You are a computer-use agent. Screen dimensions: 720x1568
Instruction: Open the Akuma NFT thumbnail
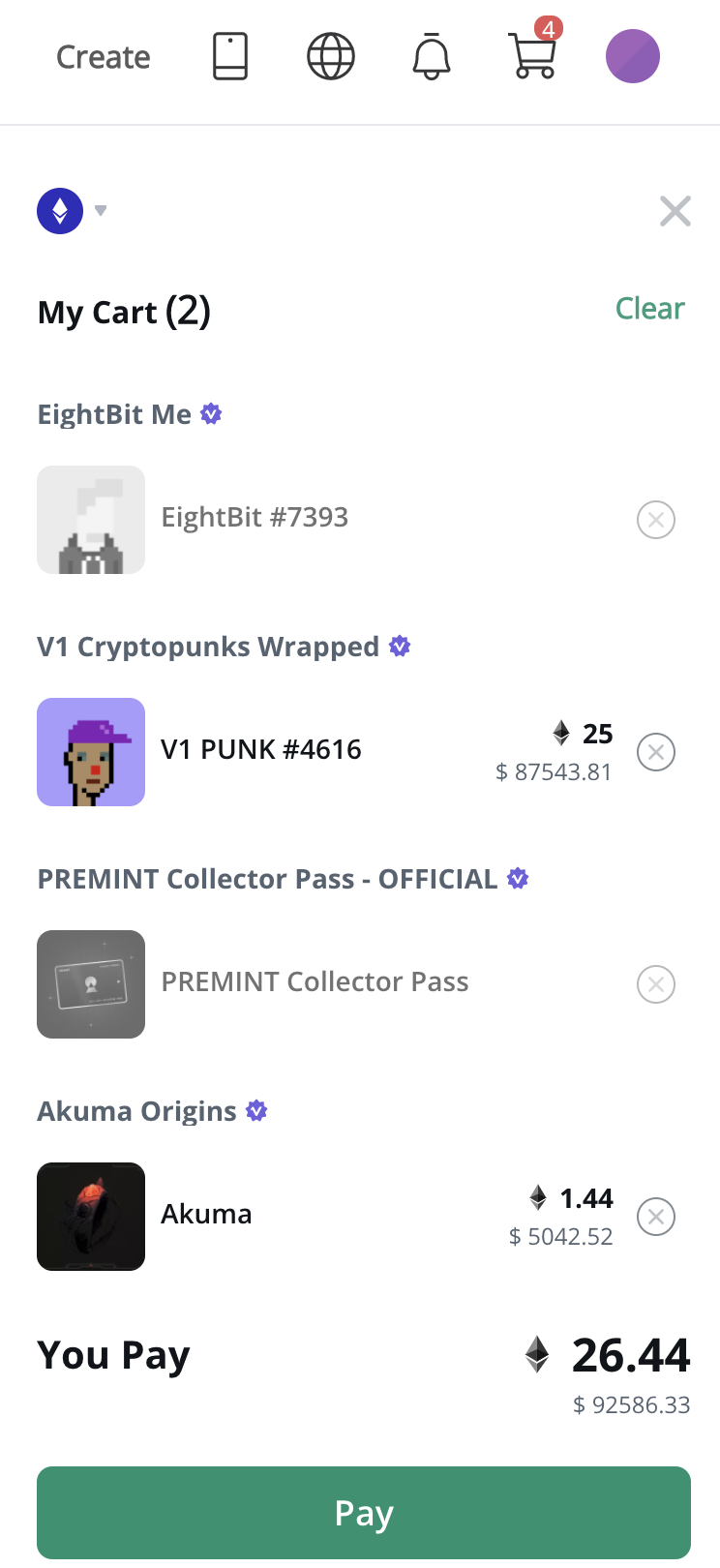pos(91,1217)
